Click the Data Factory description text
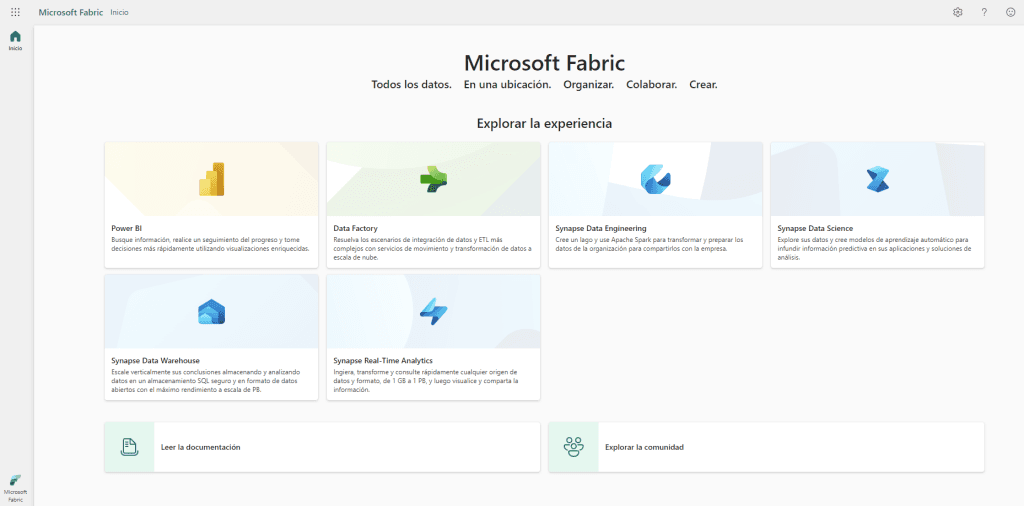Screen dimensions: 1024x506 click(x=432, y=249)
